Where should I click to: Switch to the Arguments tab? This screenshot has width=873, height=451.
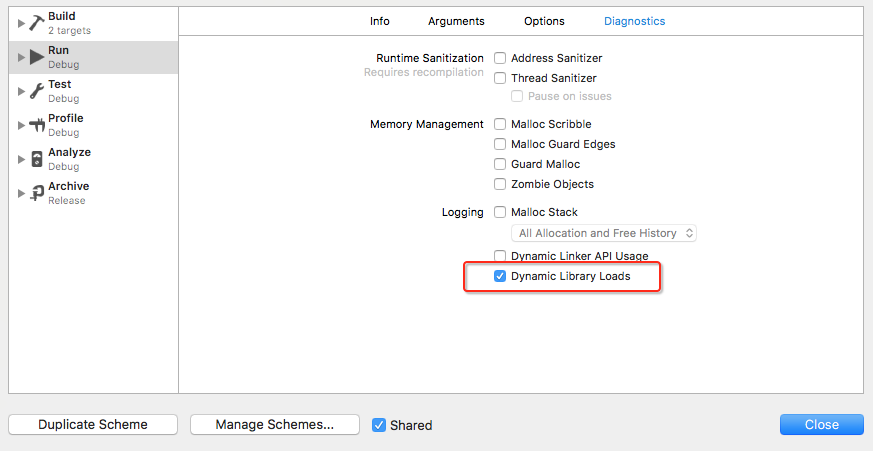[x=456, y=21]
